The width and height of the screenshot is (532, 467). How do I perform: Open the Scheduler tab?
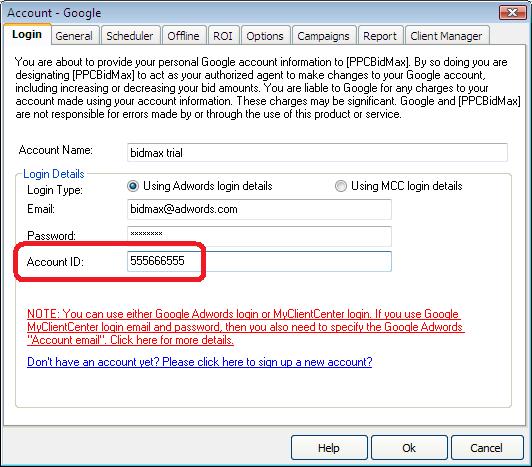tap(130, 36)
